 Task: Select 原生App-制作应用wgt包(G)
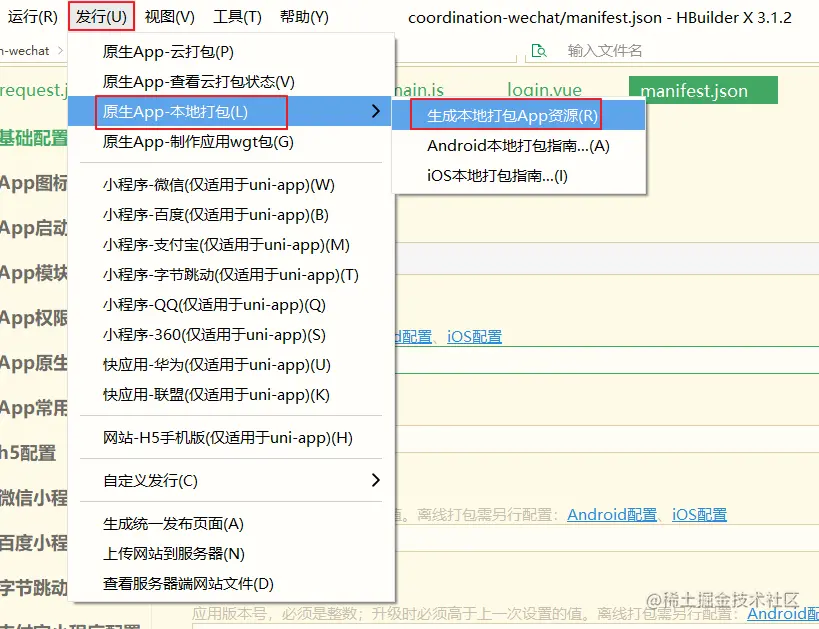pos(231,142)
